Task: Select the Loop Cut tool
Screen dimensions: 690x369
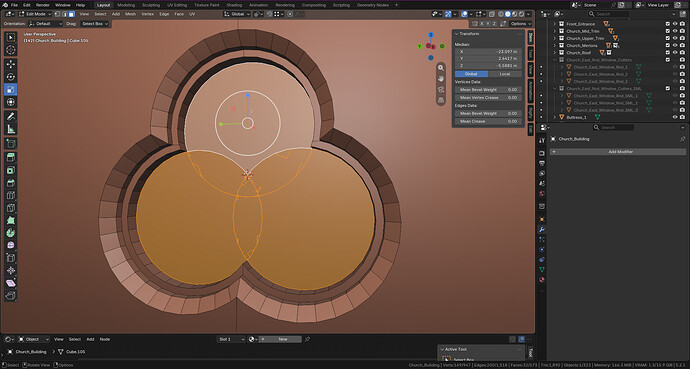Action: coord(11,195)
